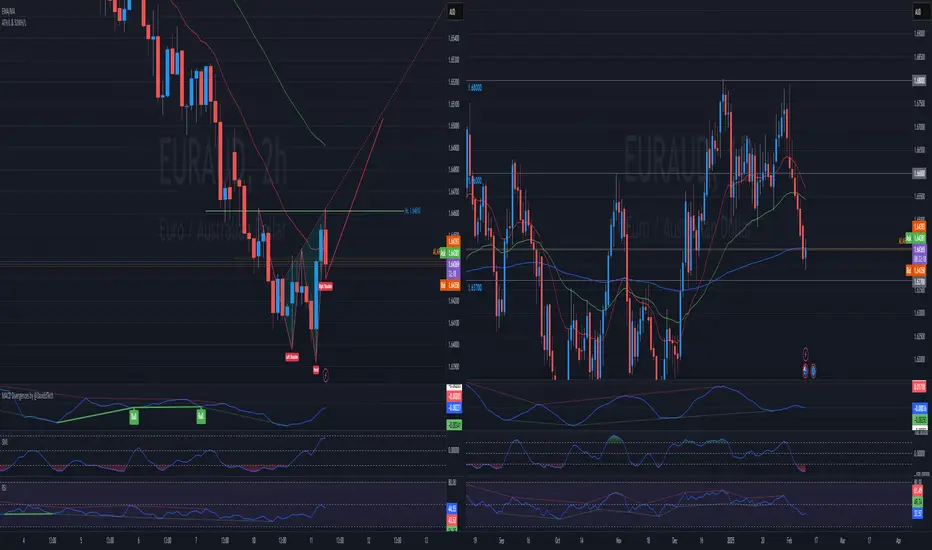The height and width of the screenshot is (550, 932).
Task: Click the purple current price tag on right chart
Action: pyautogui.click(x=919, y=254)
